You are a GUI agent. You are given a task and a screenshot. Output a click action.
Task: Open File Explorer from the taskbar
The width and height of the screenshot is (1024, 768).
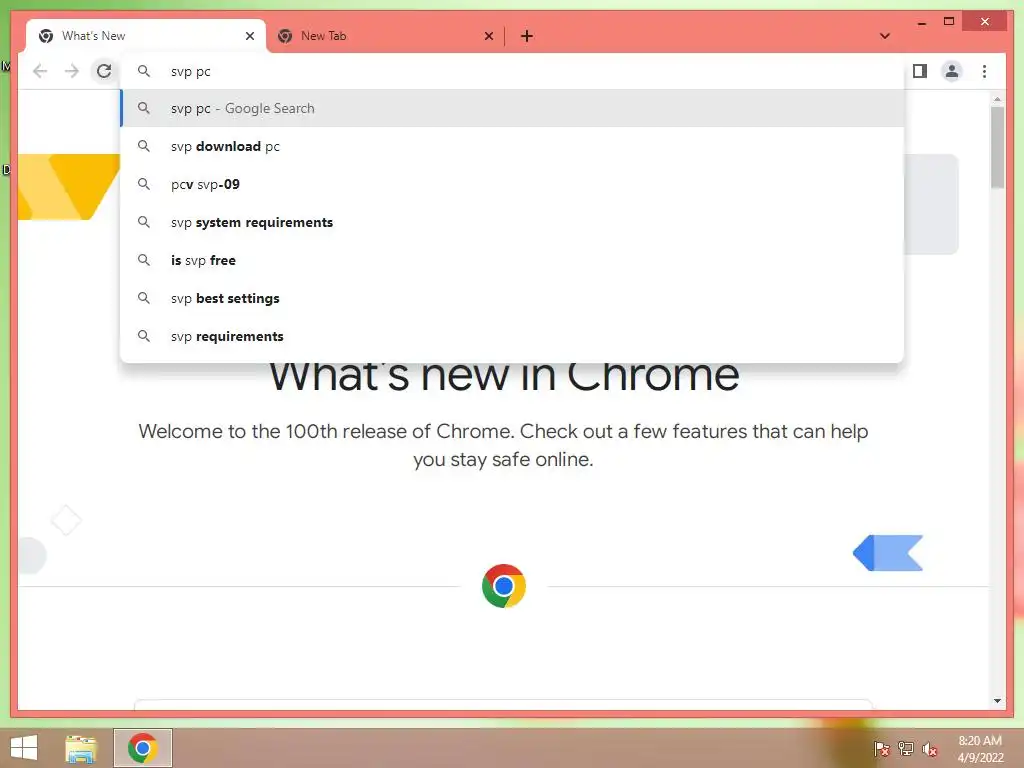[81, 748]
